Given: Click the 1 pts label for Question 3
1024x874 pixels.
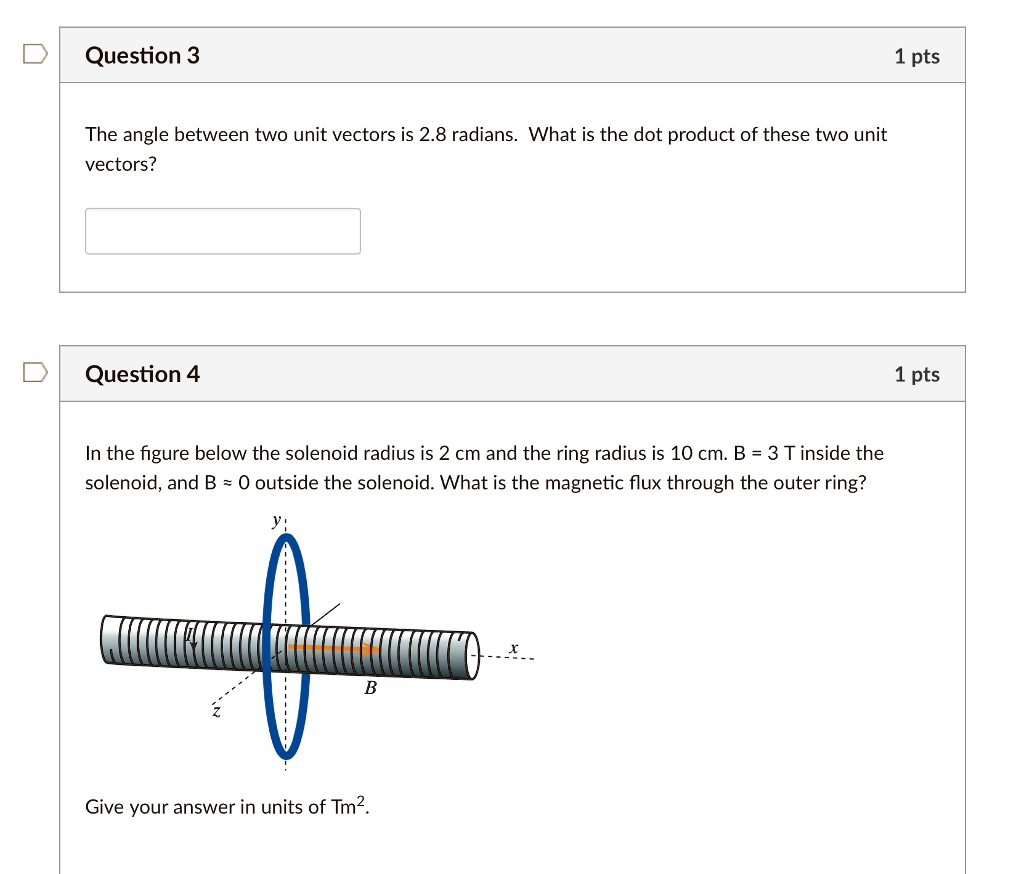Looking at the screenshot, I should click(x=916, y=57).
